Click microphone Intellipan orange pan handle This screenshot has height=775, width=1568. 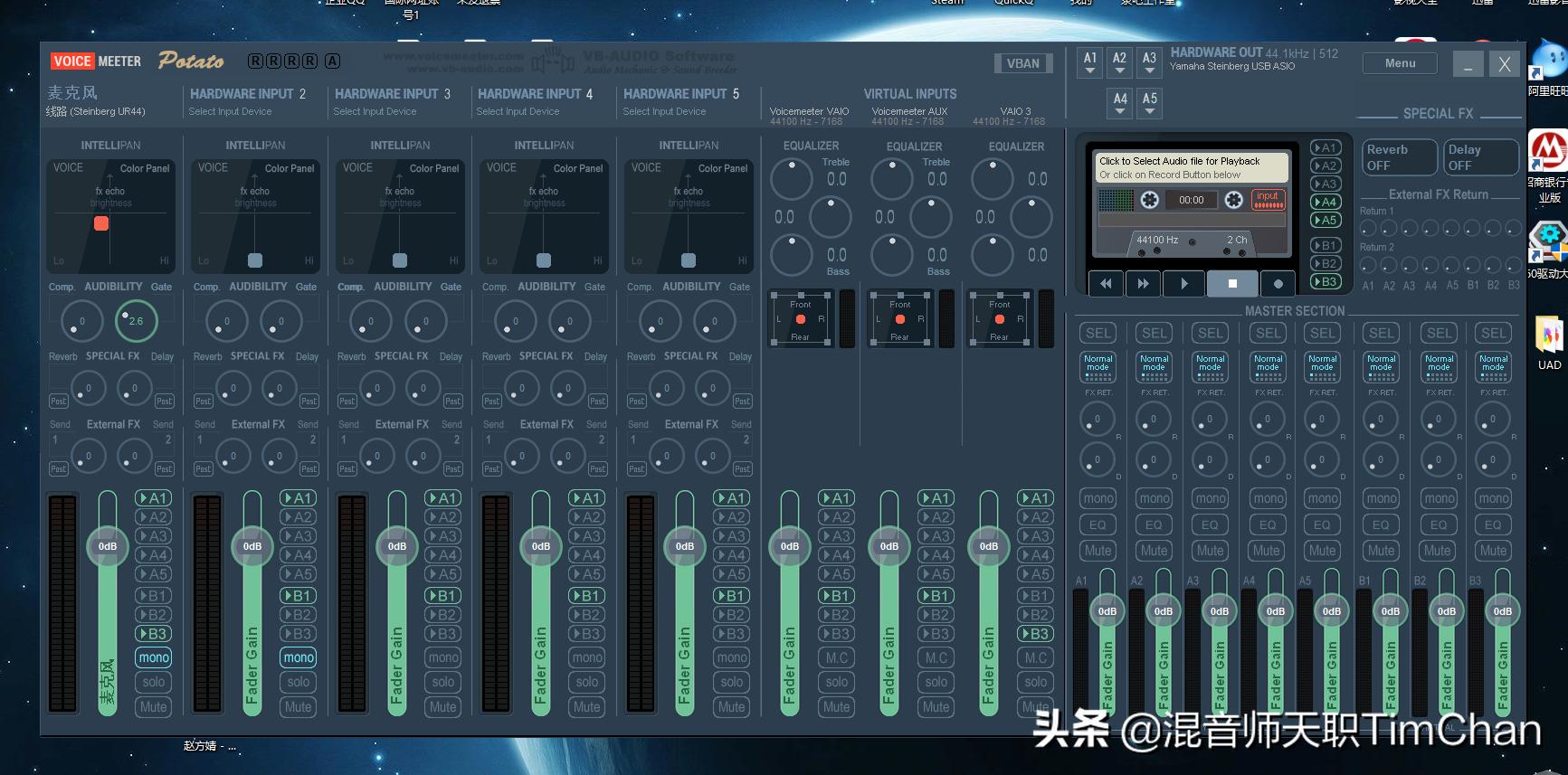click(101, 223)
